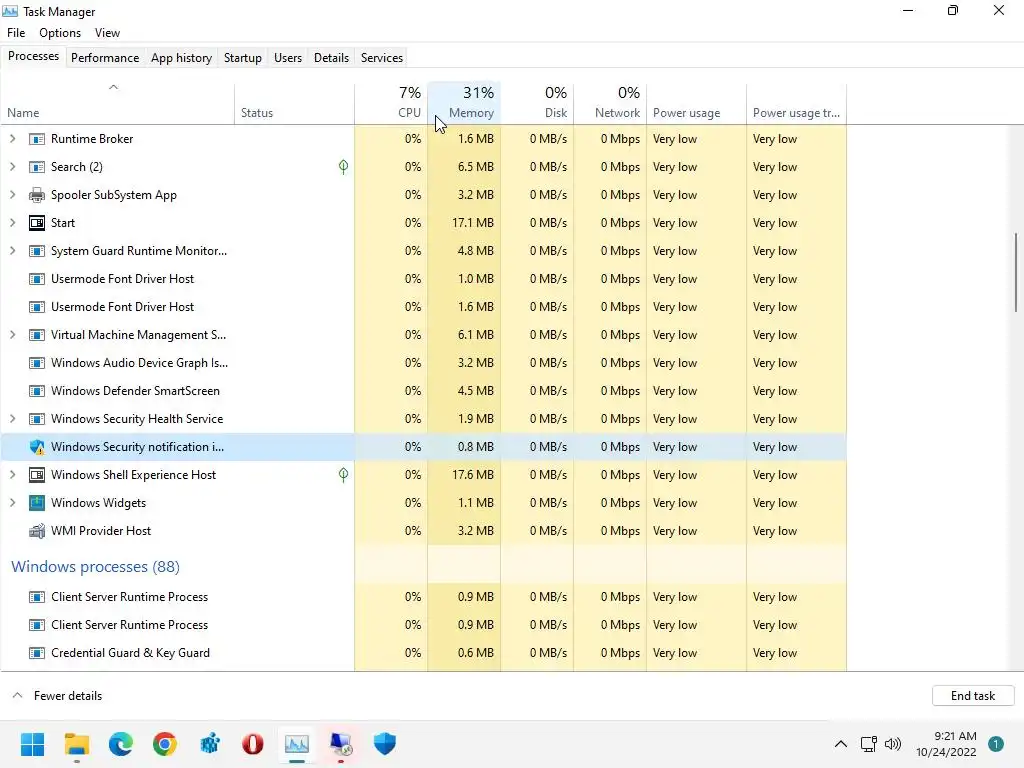Click the Task Manager taskbar icon
The image size is (1024, 768).
296,744
